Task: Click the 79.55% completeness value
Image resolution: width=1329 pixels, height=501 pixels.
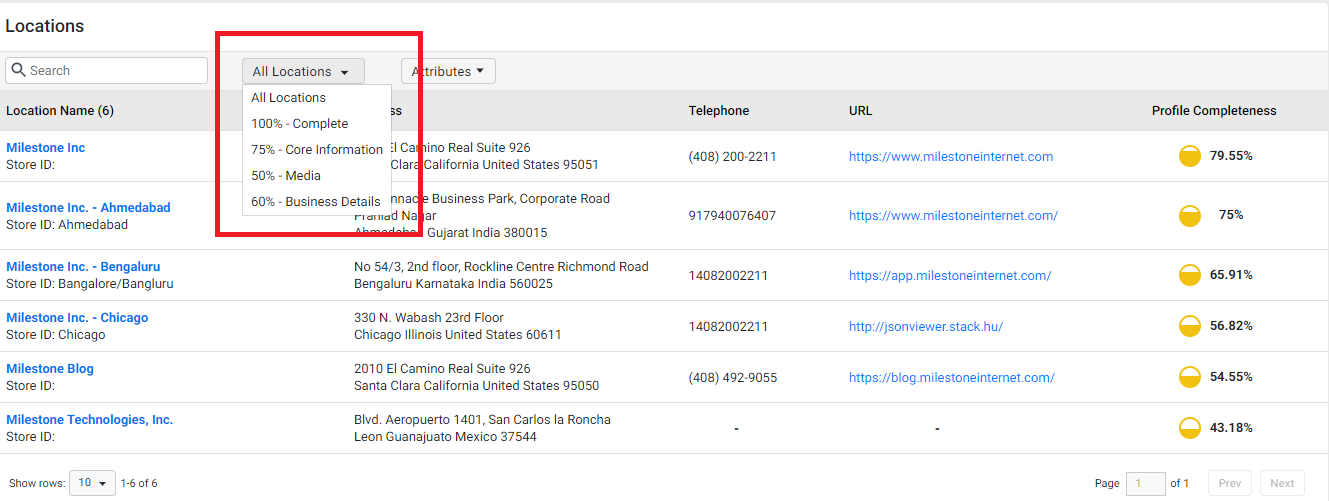Action: tap(1231, 156)
